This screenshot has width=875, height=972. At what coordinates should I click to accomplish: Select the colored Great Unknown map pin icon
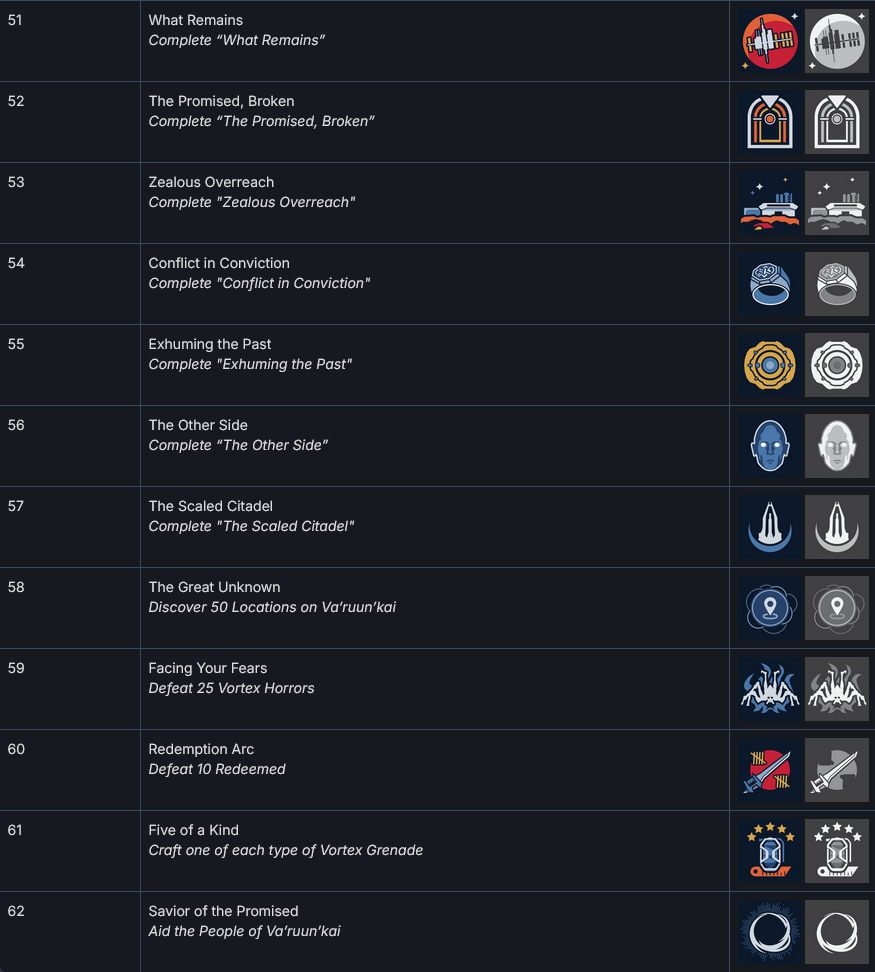click(x=770, y=608)
